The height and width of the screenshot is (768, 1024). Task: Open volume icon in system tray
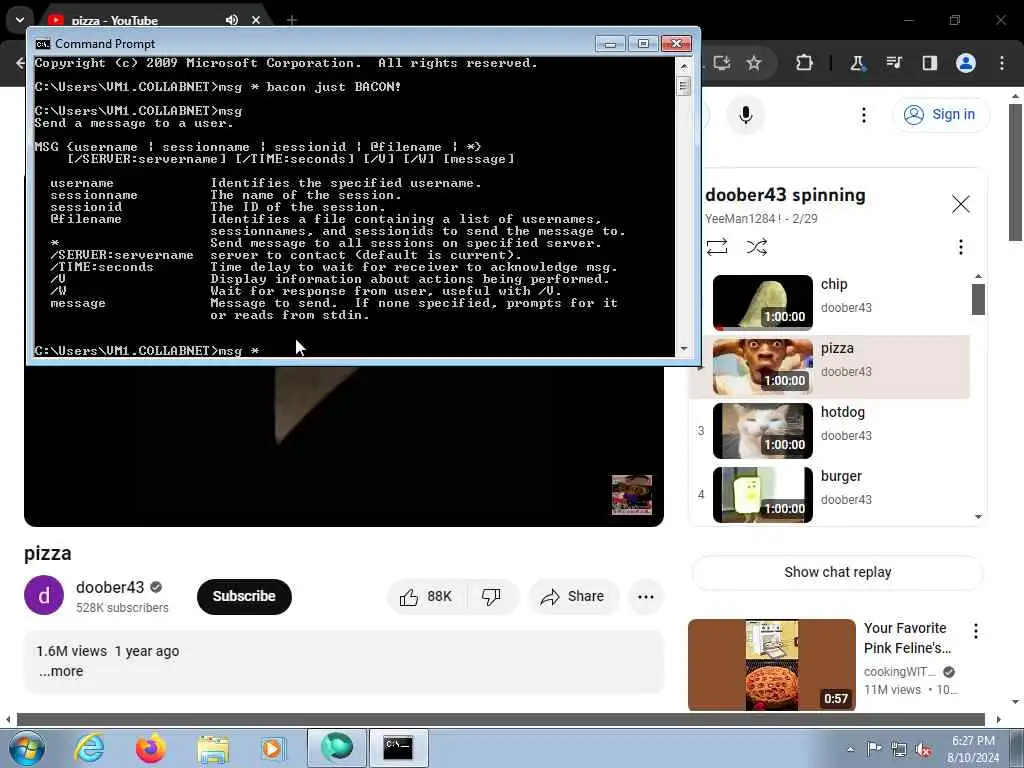[923, 750]
